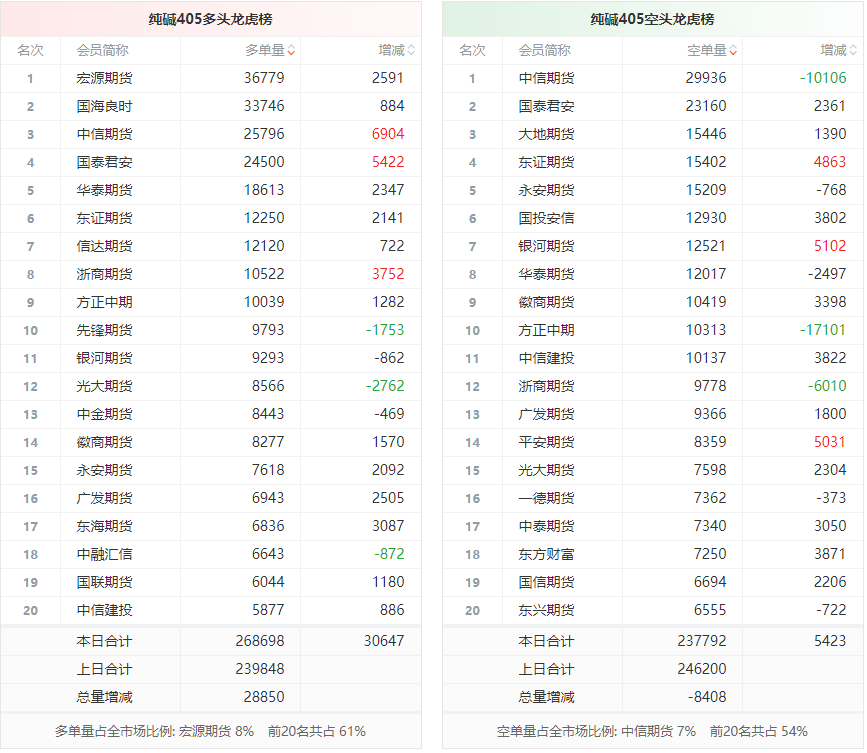Select 信达期货 row name
867x753 pixels.
(105, 246)
